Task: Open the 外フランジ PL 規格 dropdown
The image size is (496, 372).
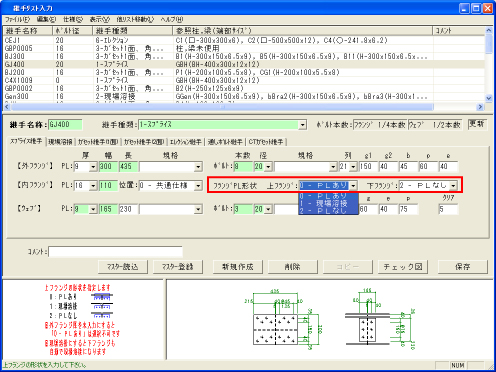Action: (x=198, y=167)
